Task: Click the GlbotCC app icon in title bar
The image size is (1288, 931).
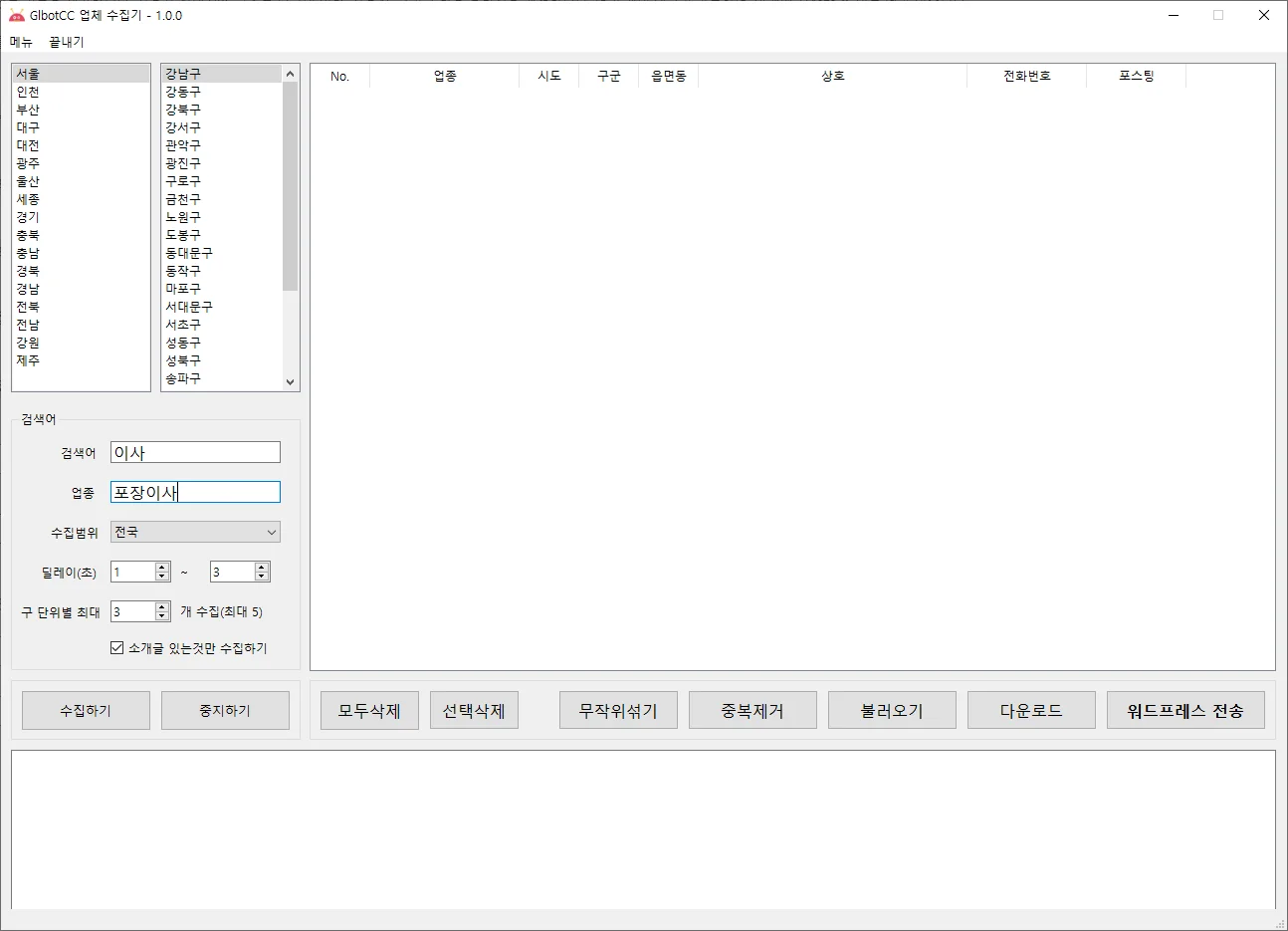Action: [x=16, y=15]
